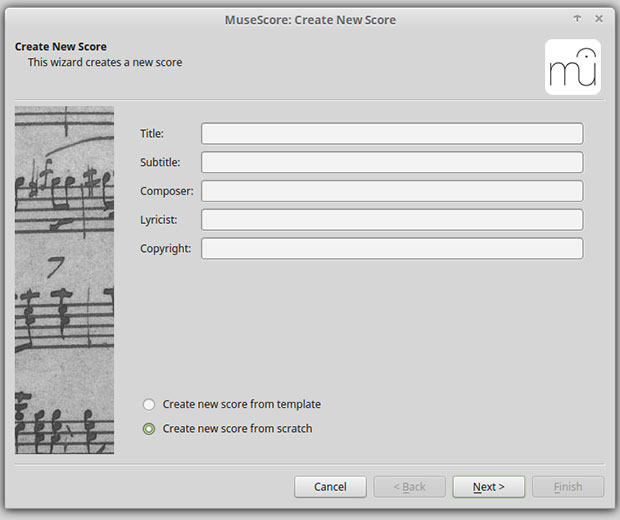
Task: Click the greyed-out Finish button
Action: point(568,487)
